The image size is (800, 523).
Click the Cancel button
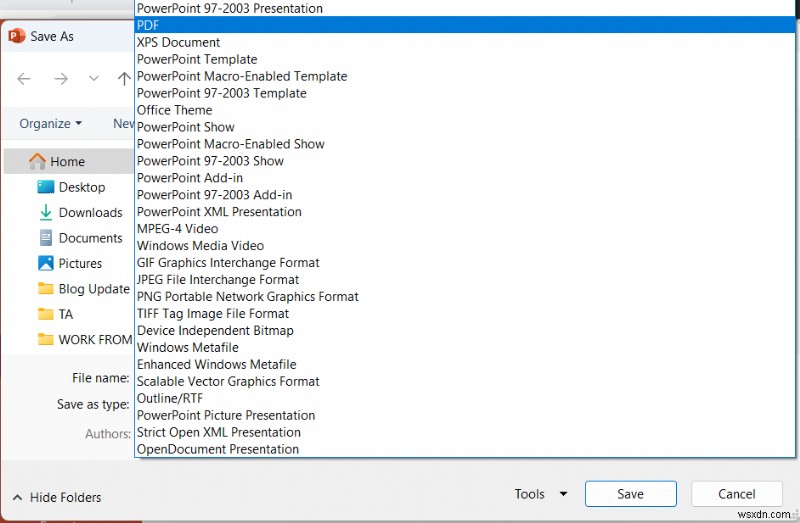(x=736, y=494)
